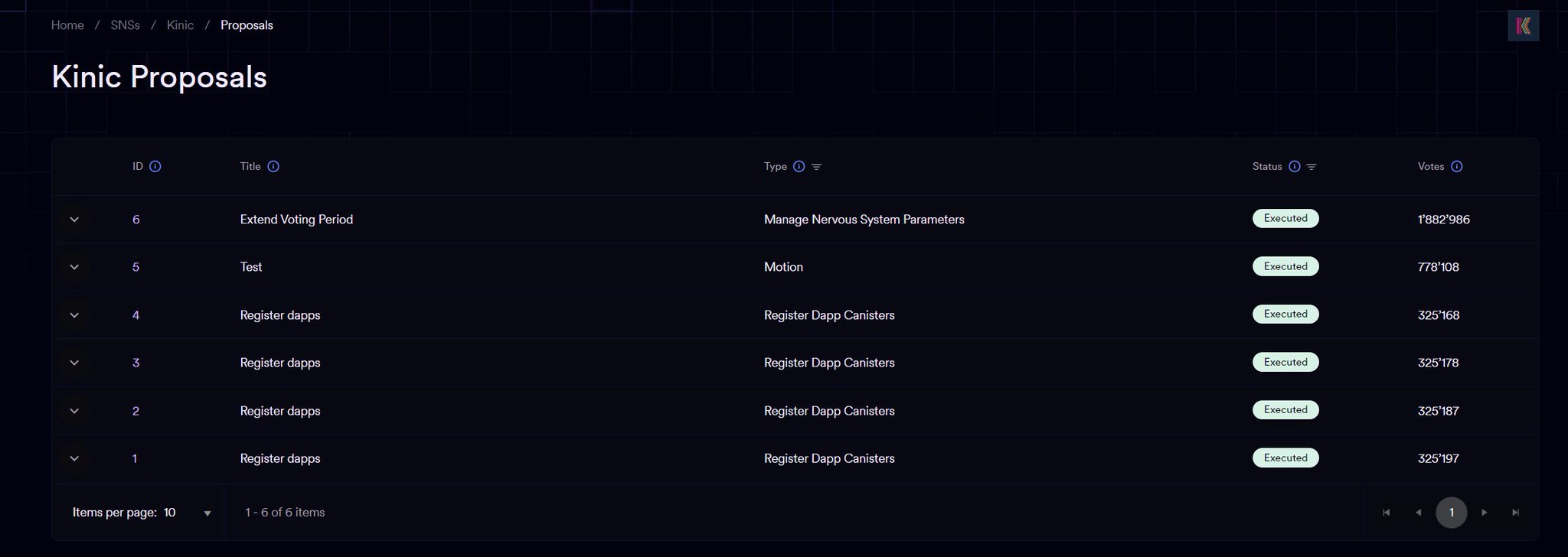The image size is (1568, 557).
Task: Click Manage Nervous System Parameters type
Action: tap(864, 220)
